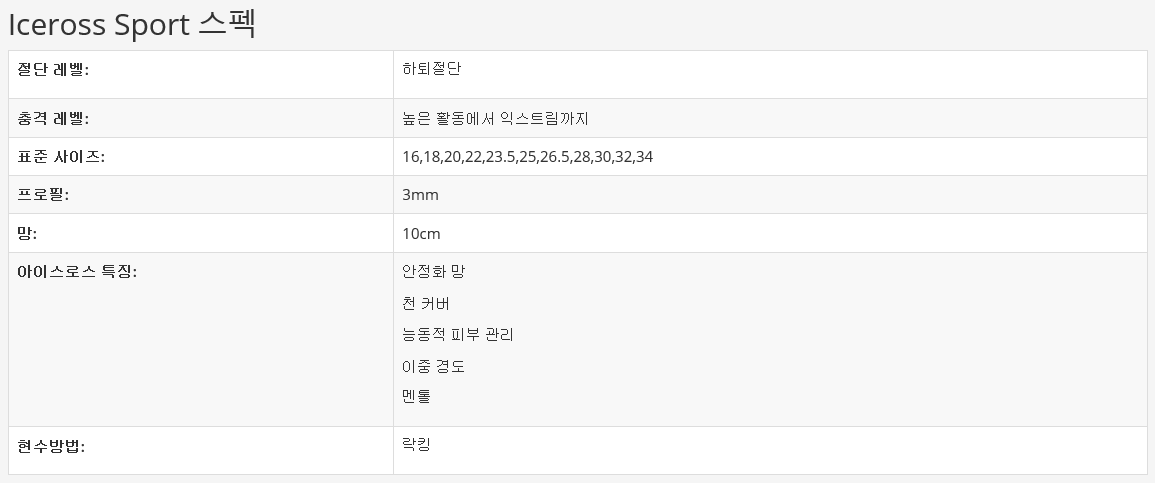This screenshot has height=483, width=1155.
Task: Select the 멘톨 feature
Action: 416,396
